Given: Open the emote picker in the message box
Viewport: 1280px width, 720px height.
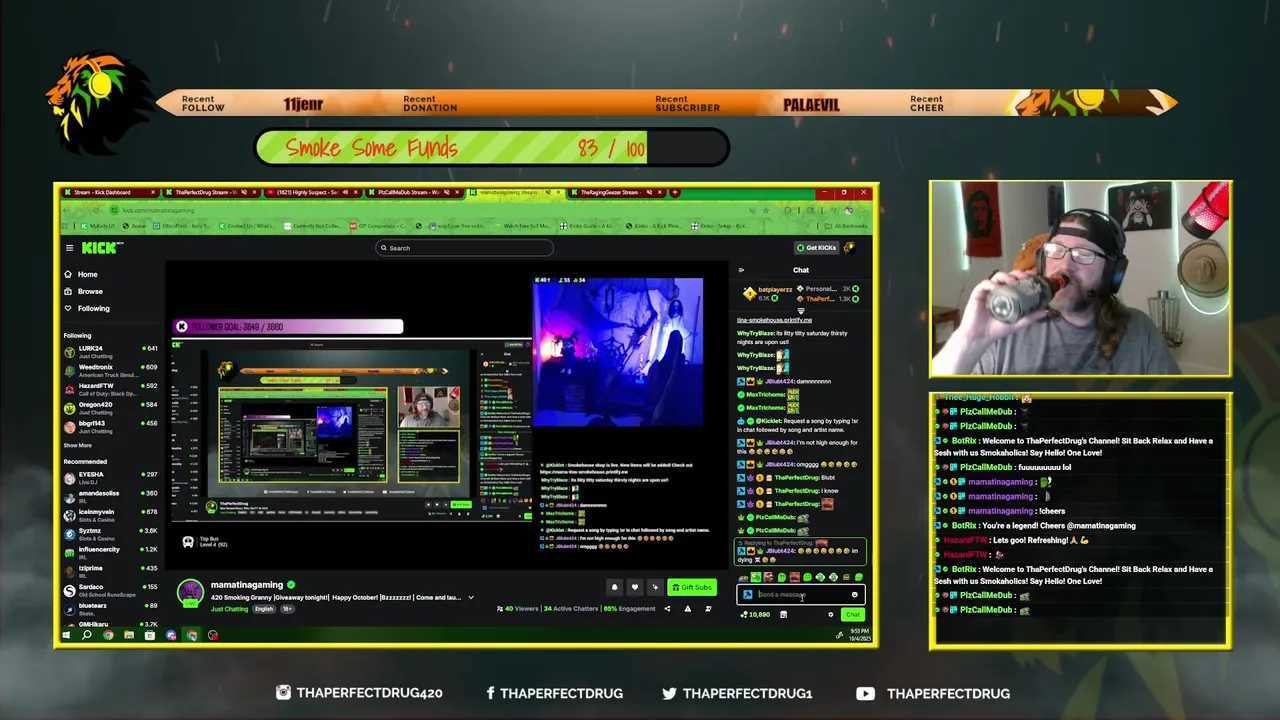Looking at the screenshot, I should pos(854,595).
